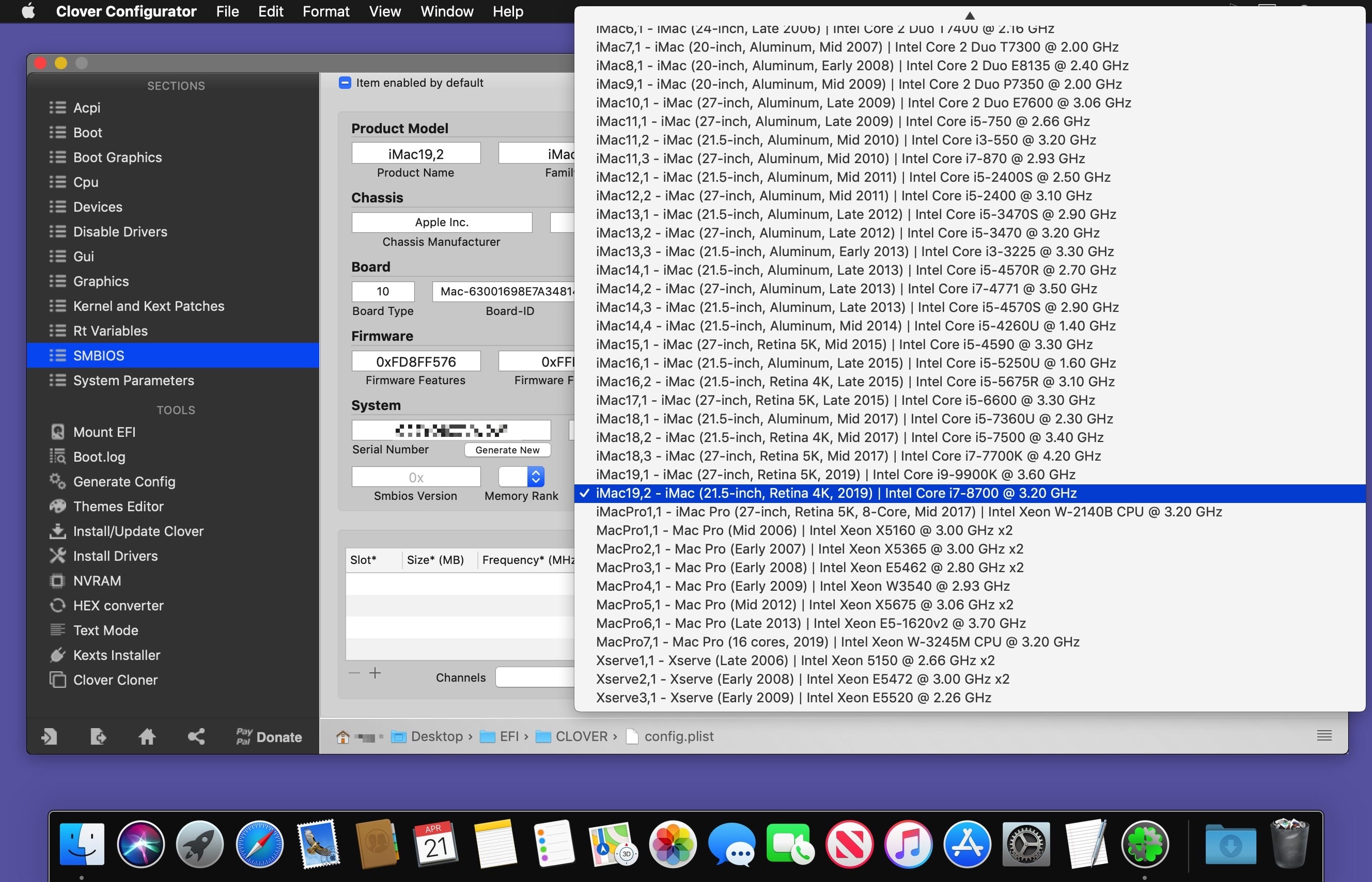Screen dimensions: 1372x882
Task: Open the System Parameters section
Action: pos(173,380)
